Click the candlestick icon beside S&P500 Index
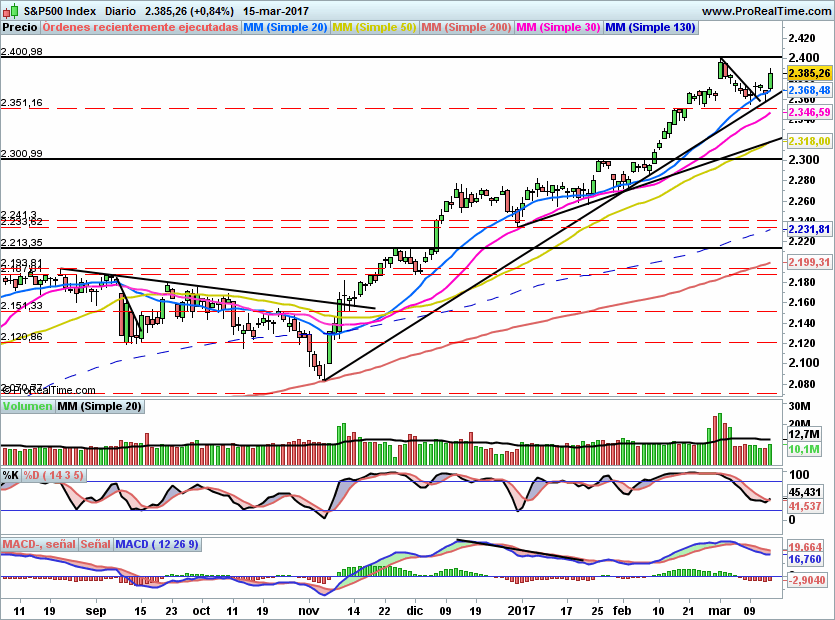This screenshot has width=835, height=620. point(11,10)
